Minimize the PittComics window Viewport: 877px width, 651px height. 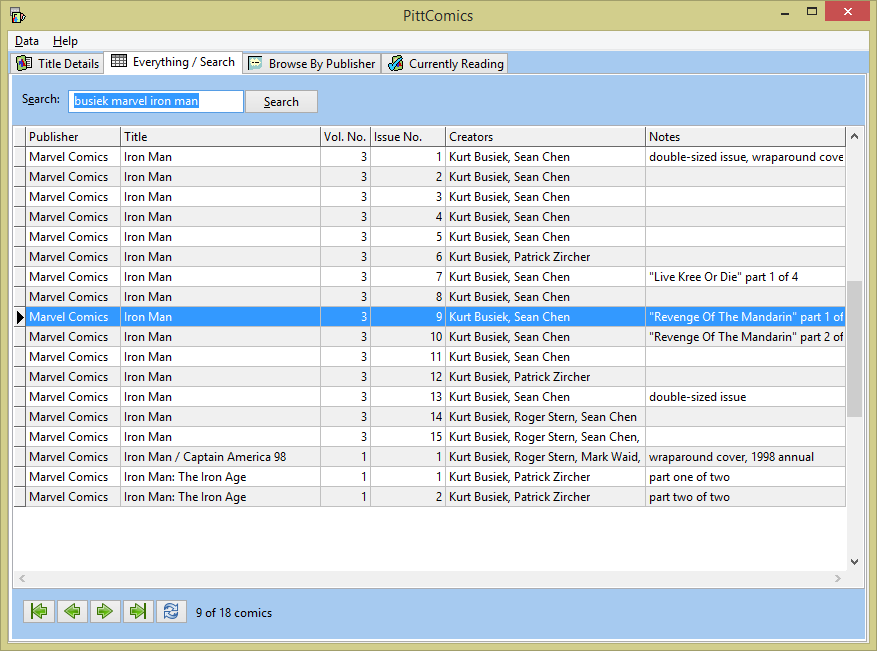click(785, 12)
